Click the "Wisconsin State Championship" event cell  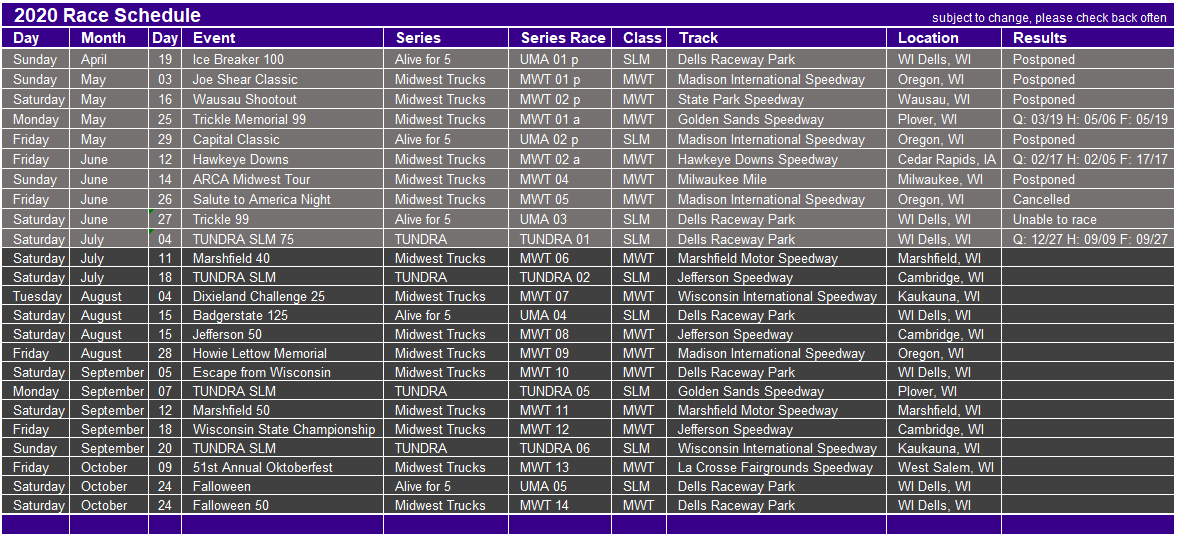[x=284, y=429]
